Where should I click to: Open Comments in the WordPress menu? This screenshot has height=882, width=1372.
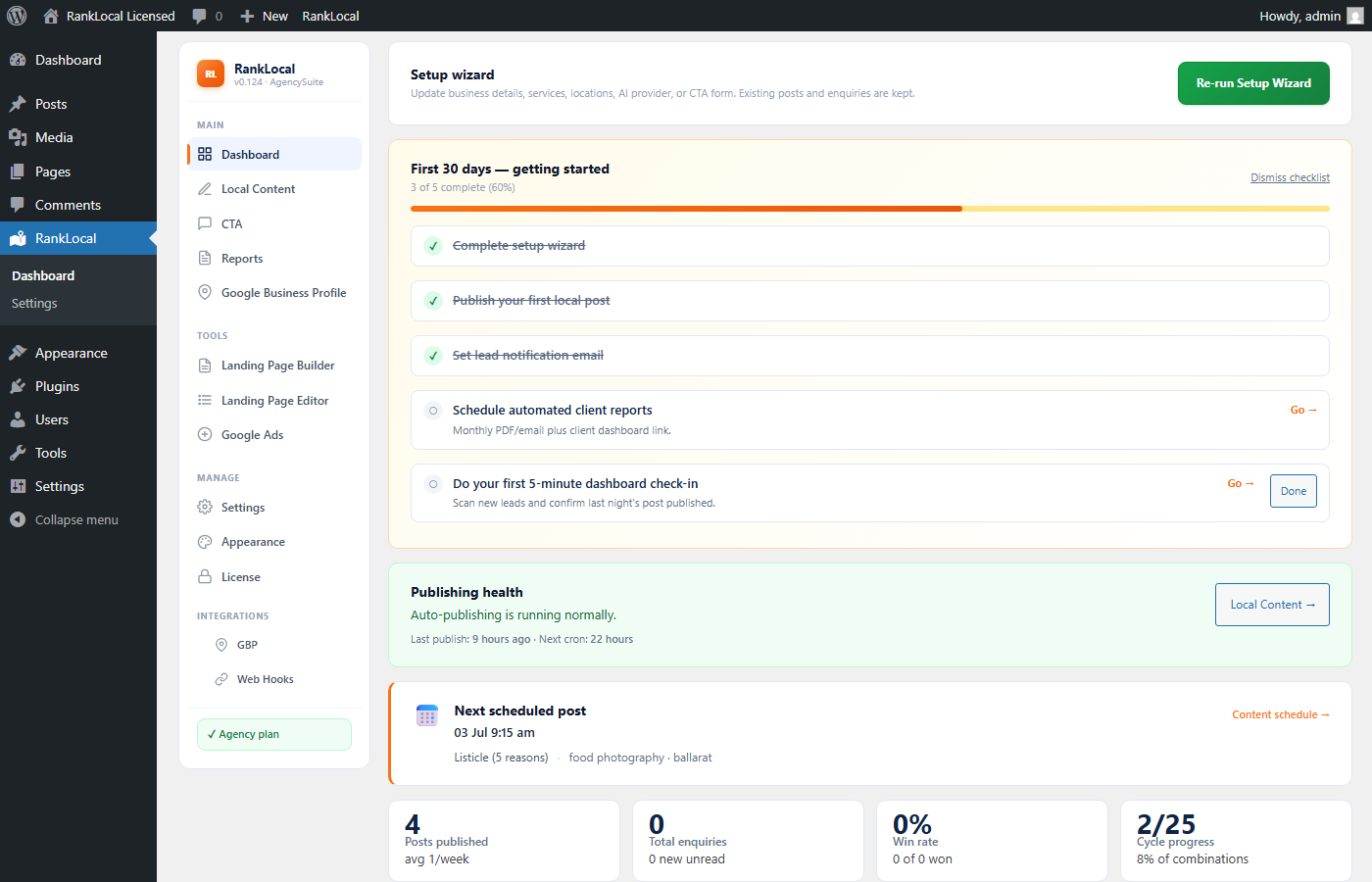click(78, 205)
